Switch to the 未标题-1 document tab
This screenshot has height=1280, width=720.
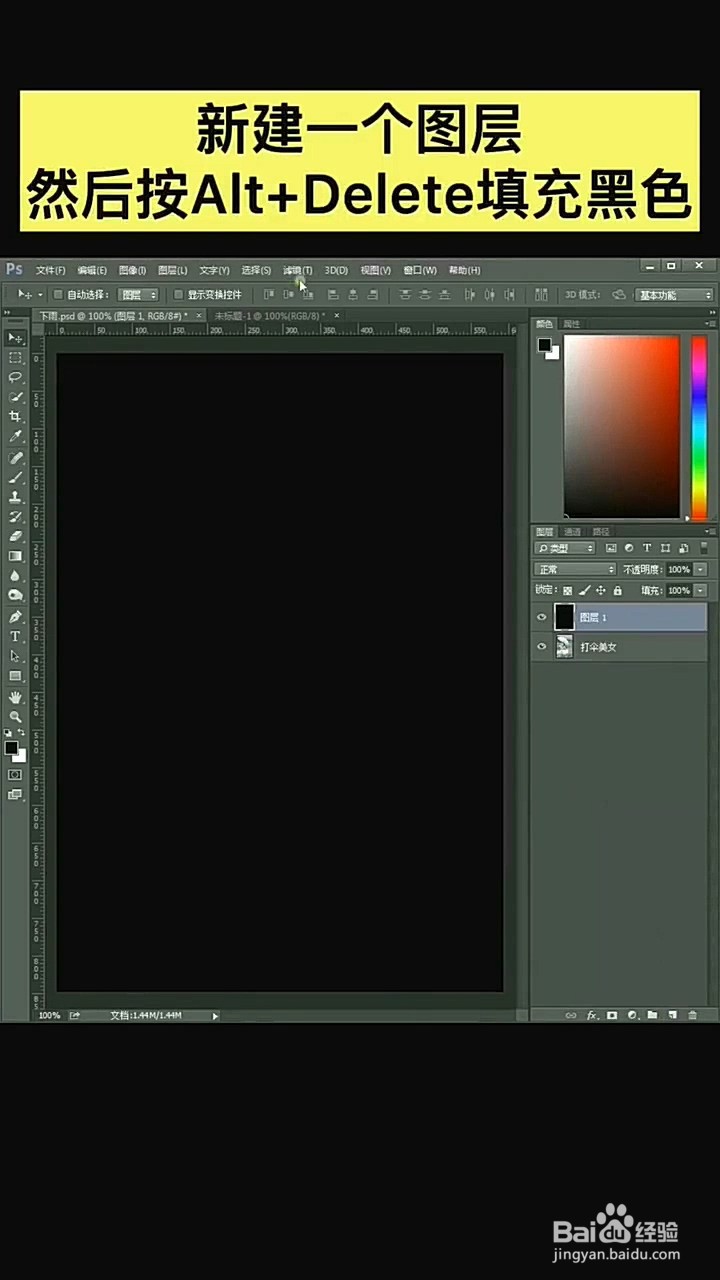(x=268, y=315)
